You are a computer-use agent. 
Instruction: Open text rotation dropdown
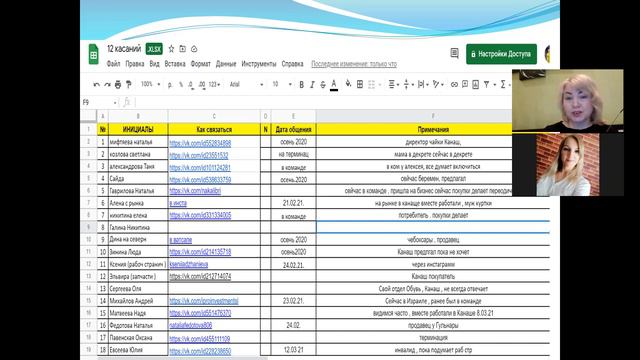pyautogui.click(x=438, y=84)
